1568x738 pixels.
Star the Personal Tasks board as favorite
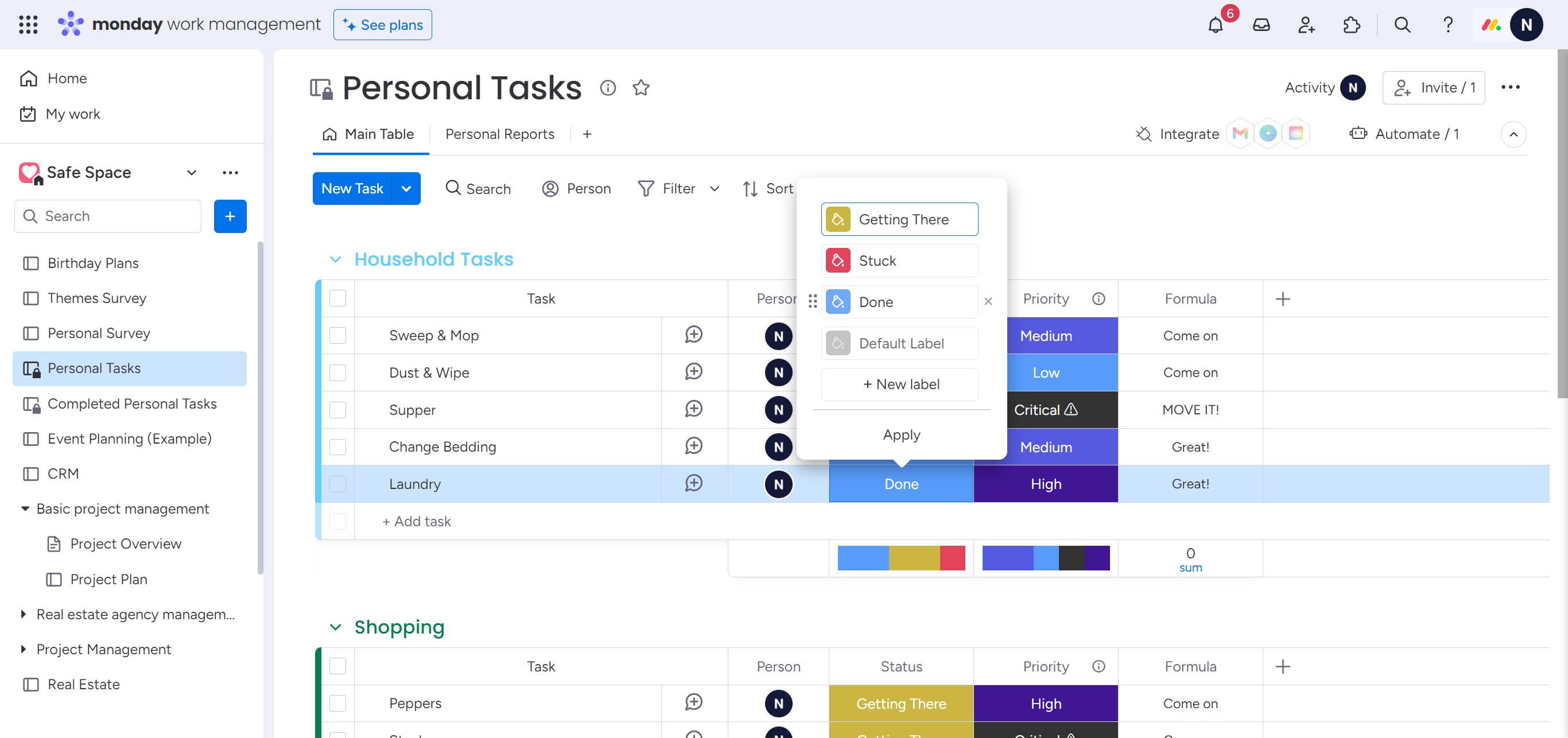641,88
